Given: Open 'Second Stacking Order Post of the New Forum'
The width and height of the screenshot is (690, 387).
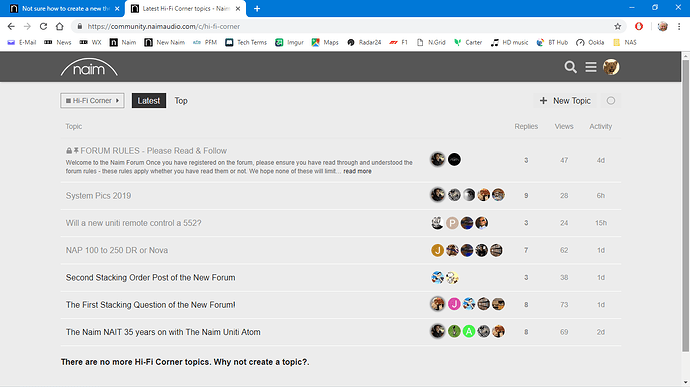Looking at the screenshot, I should pos(150,277).
